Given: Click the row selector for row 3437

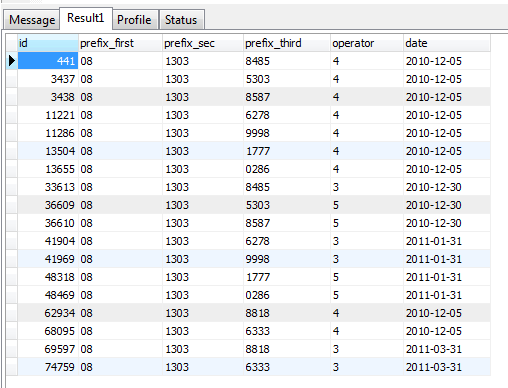Looking at the screenshot, I should click(12, 79).
